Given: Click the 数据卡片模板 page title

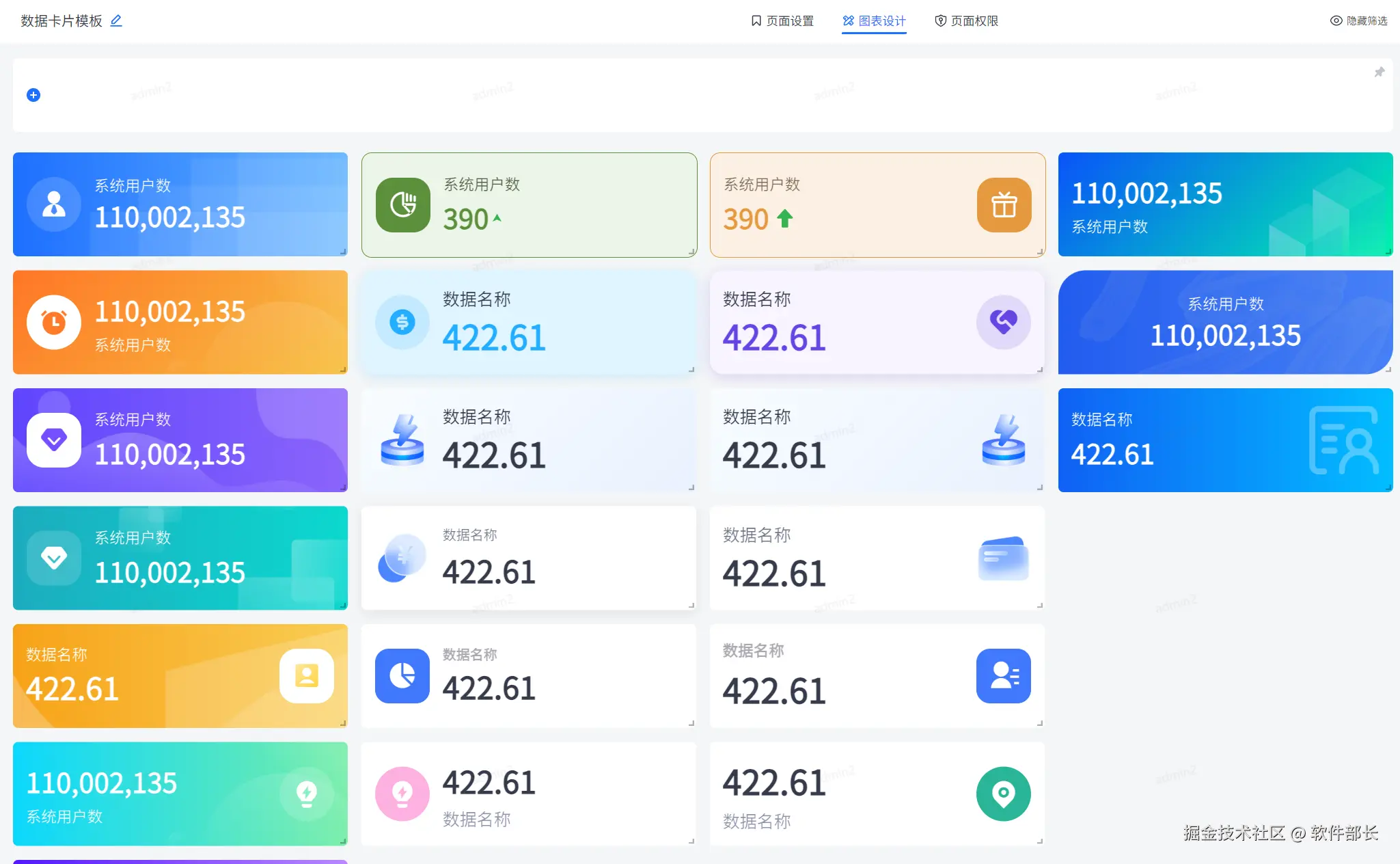Looking at the screenshot, I should [x=61, y=21].
